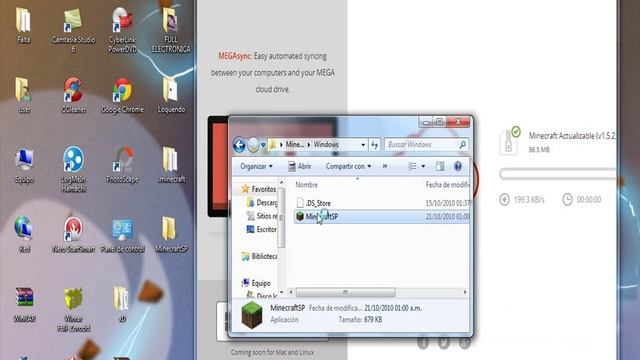The image size is (640, 360).
Task: Launch LogMeIn Hamachi shortcut
Action: 73,169
